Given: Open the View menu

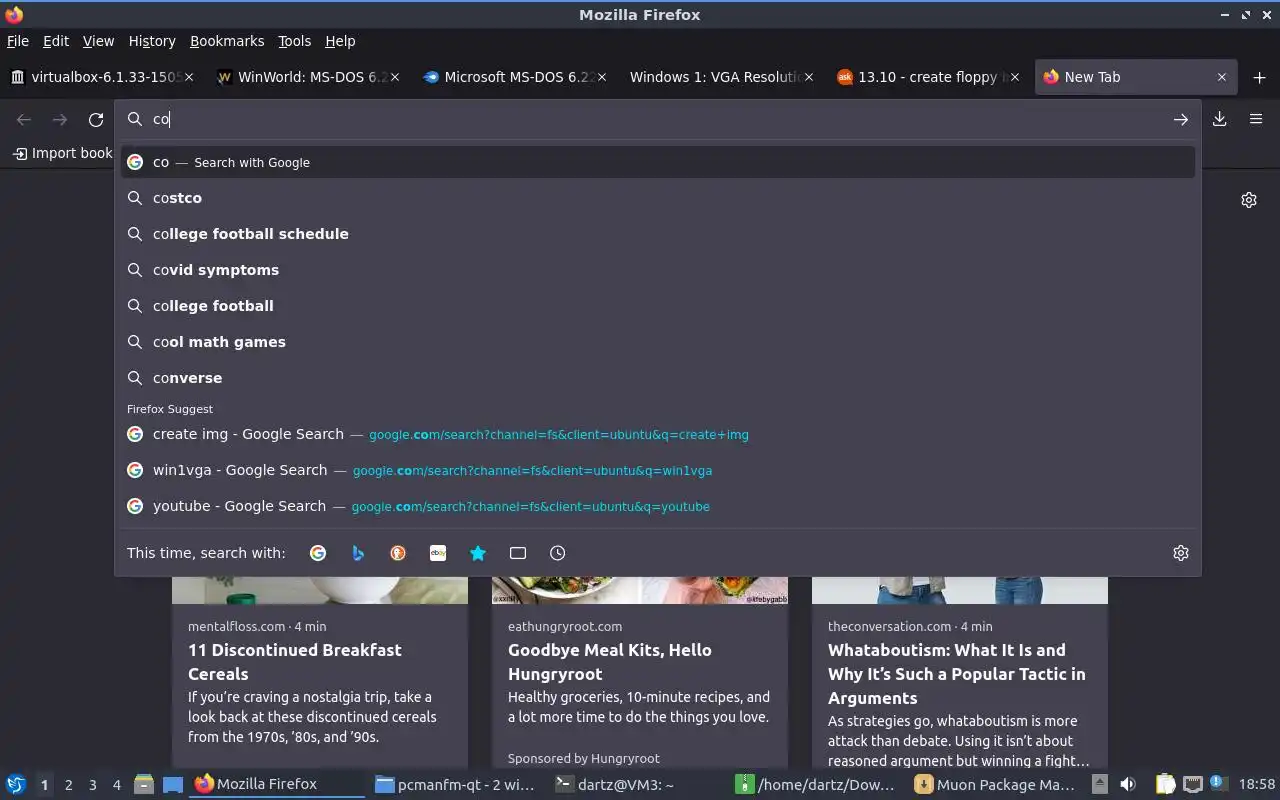Looking at the screenshot, I should [x=98, y=41].
